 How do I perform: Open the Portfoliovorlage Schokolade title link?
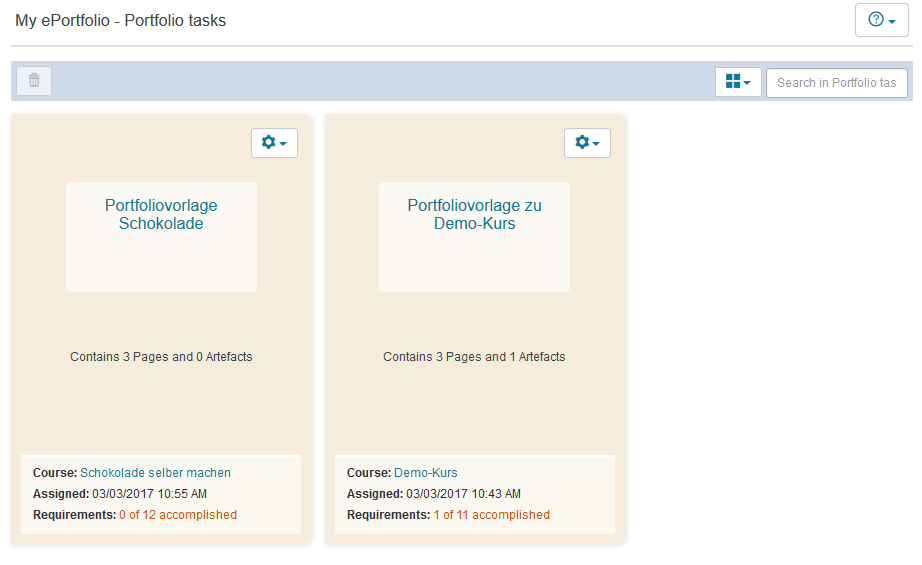pyautogui.click(x=161, y=215)
